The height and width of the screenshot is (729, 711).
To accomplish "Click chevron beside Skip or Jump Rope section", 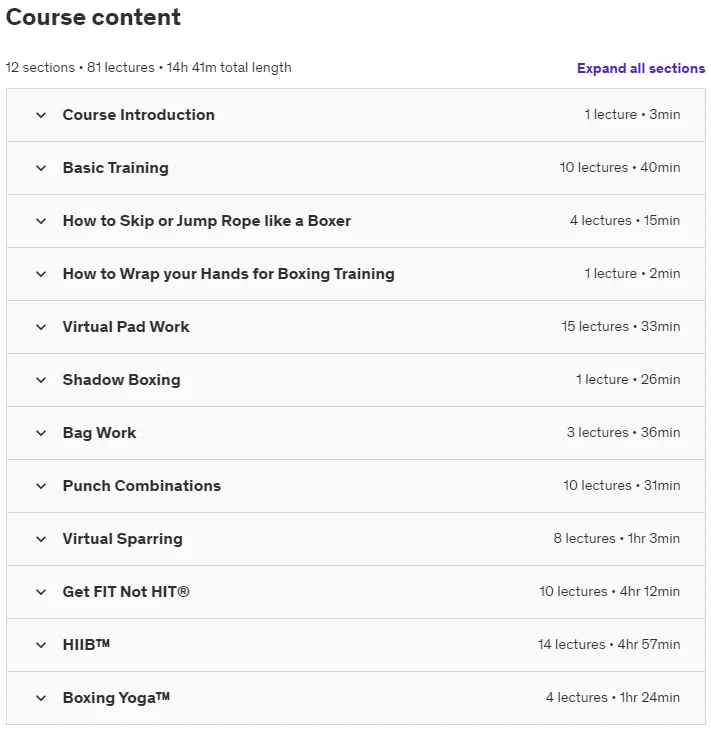I will pos(41,221).
